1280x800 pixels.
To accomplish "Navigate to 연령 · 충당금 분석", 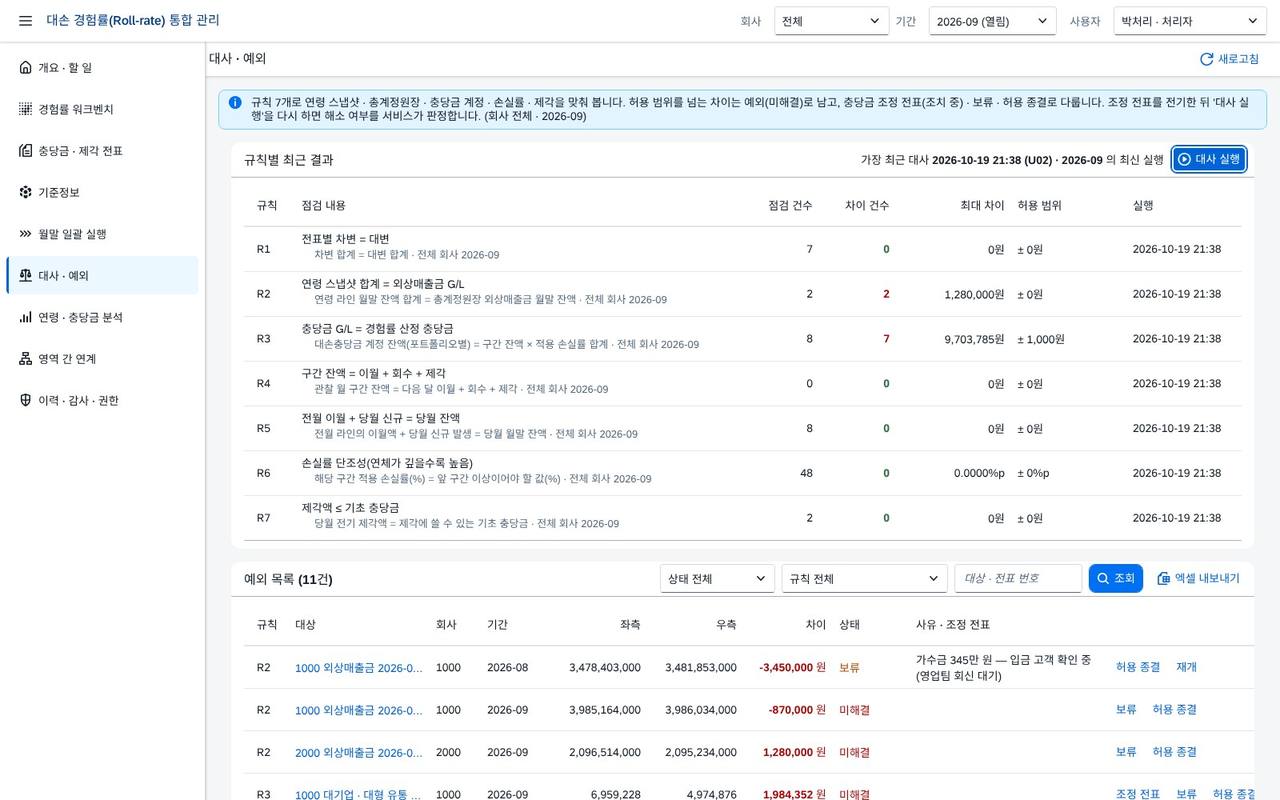I will [102, 317].
